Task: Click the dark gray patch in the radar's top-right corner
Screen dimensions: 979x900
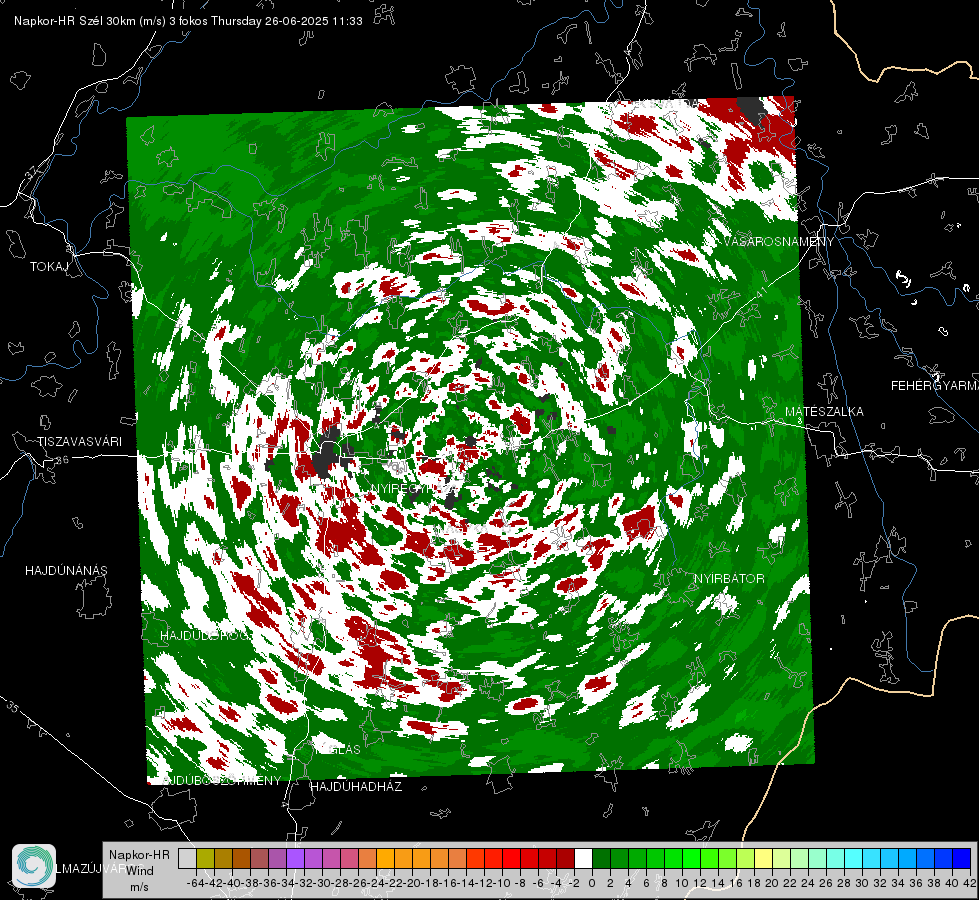Action: click(752, 109)
